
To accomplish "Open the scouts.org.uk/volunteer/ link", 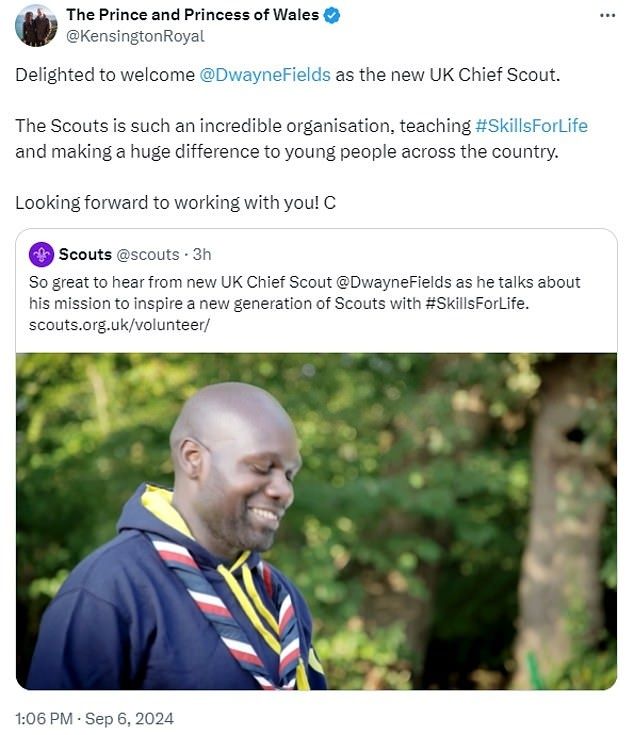I will coord(119,324).
